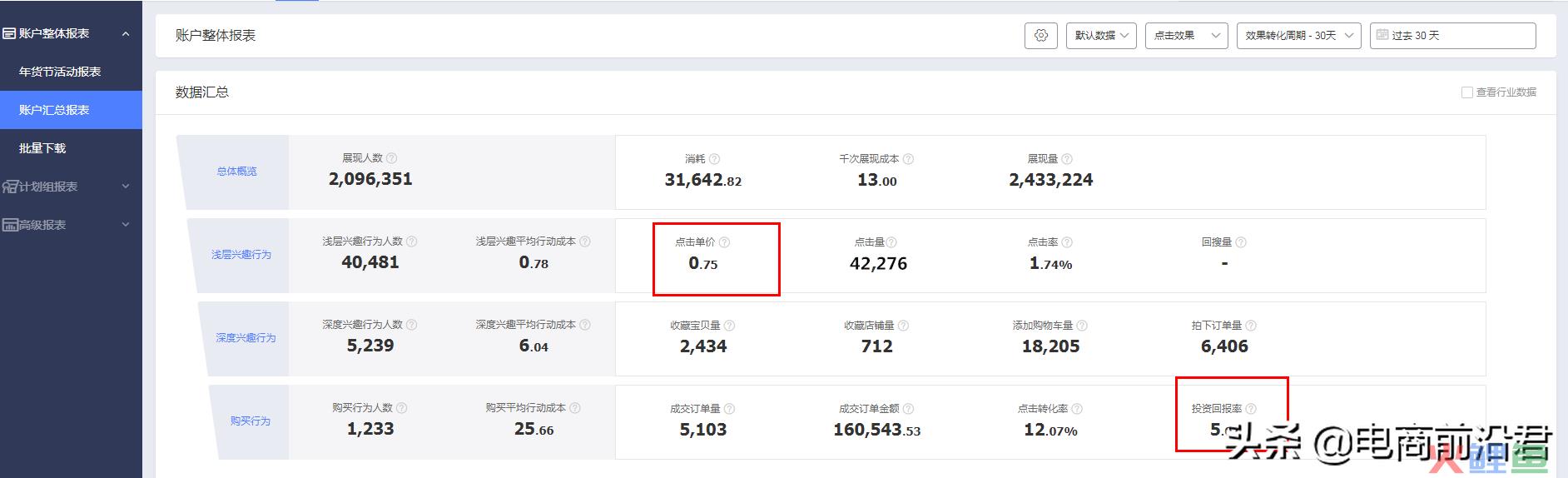The image size is (1568, 478).
Task: Click the 12.07% 点击转化率 value
Action: [1050, 430]
